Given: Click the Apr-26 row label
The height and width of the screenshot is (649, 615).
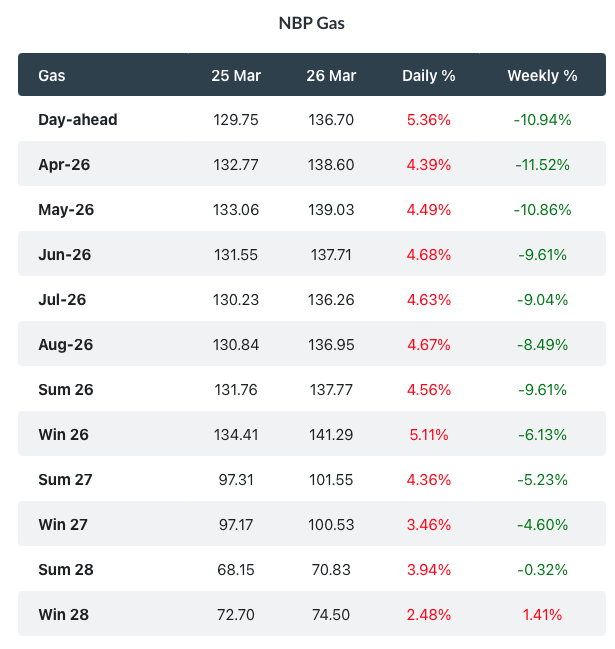Looking at the screenshot, I should point(64,165).
